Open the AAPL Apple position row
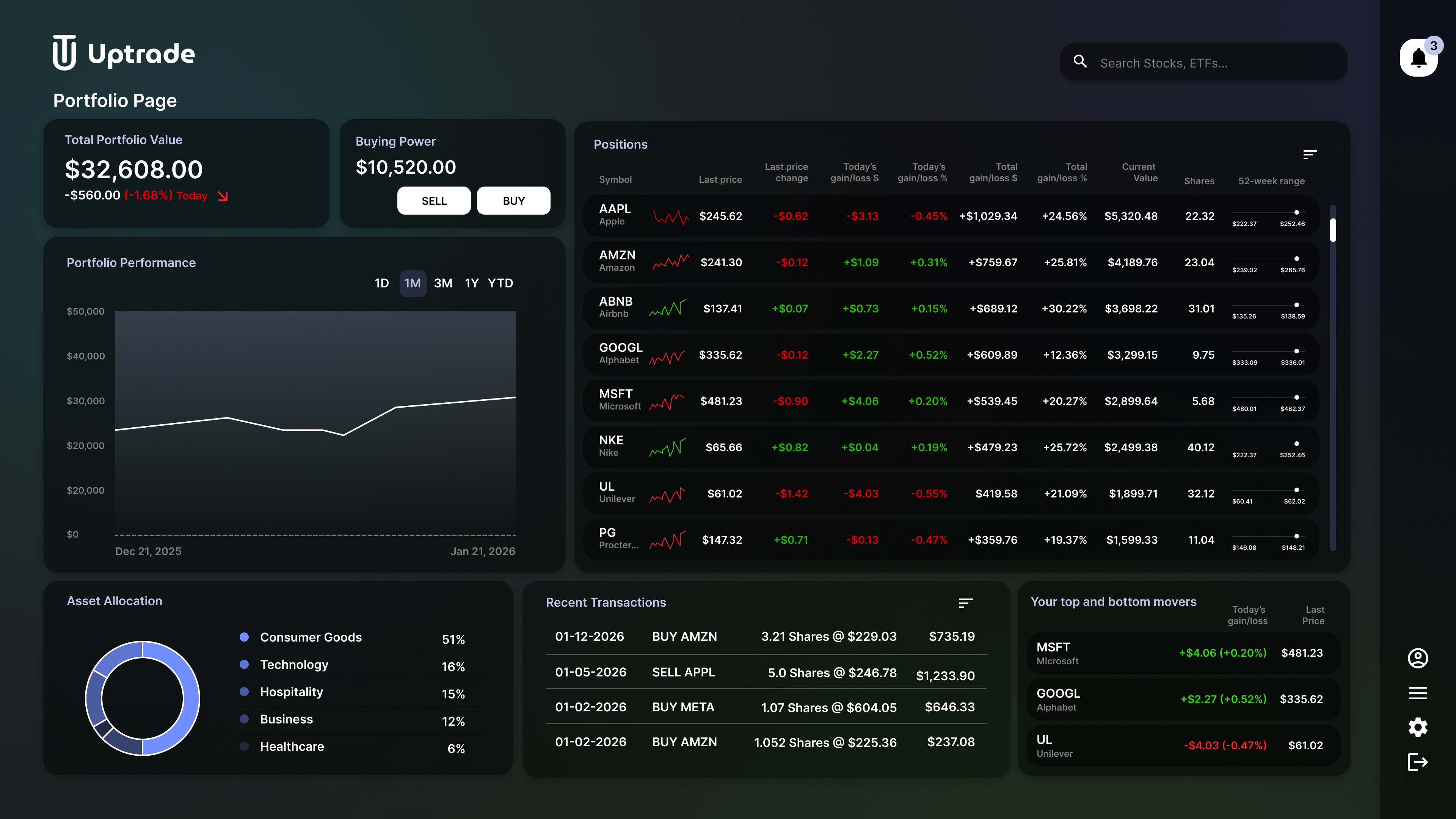 951,216
